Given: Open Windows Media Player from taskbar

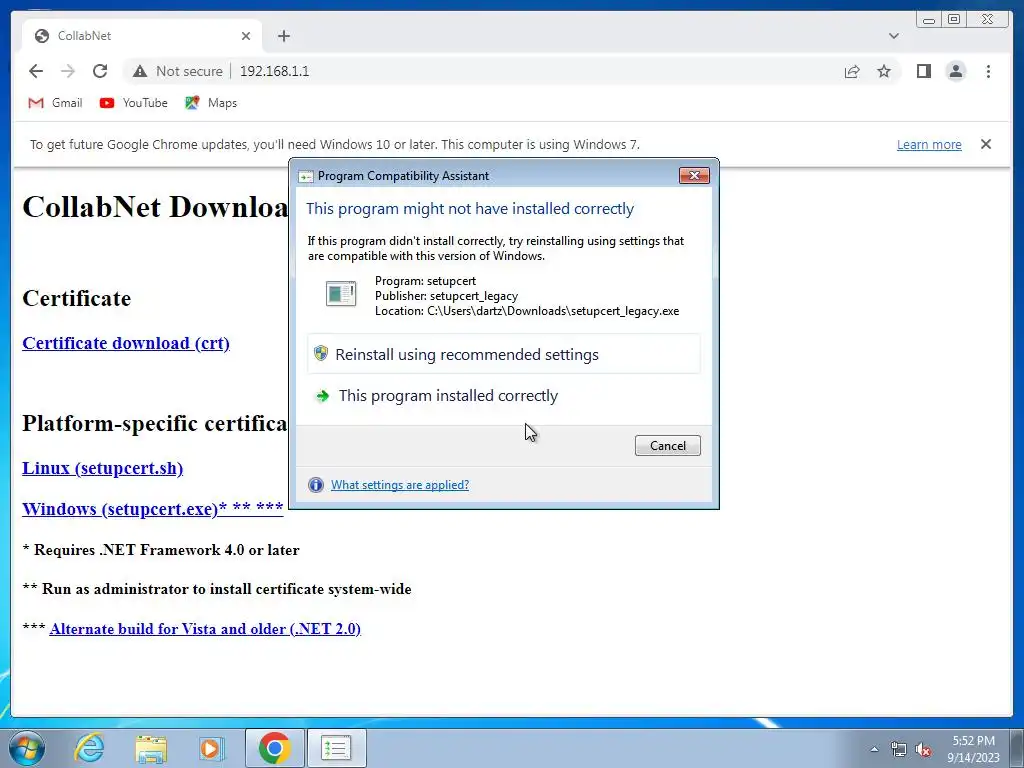Looking at the screenshot, I should [210, 748].
